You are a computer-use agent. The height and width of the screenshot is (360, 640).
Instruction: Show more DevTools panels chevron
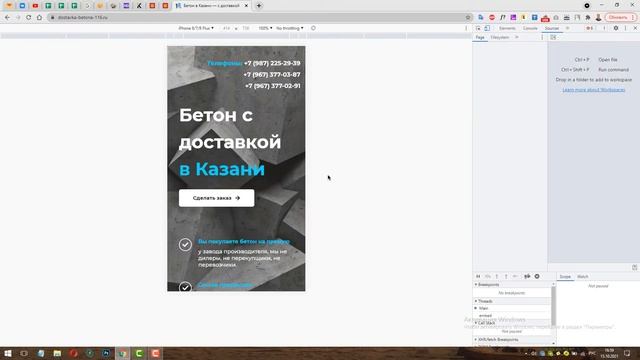coord(567,28)
